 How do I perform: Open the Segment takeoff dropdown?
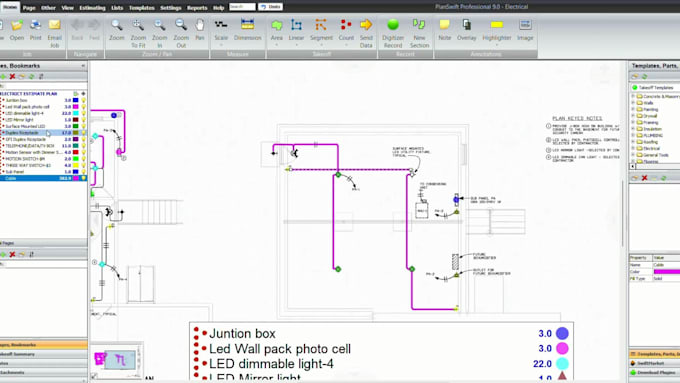tap(321, 45)
